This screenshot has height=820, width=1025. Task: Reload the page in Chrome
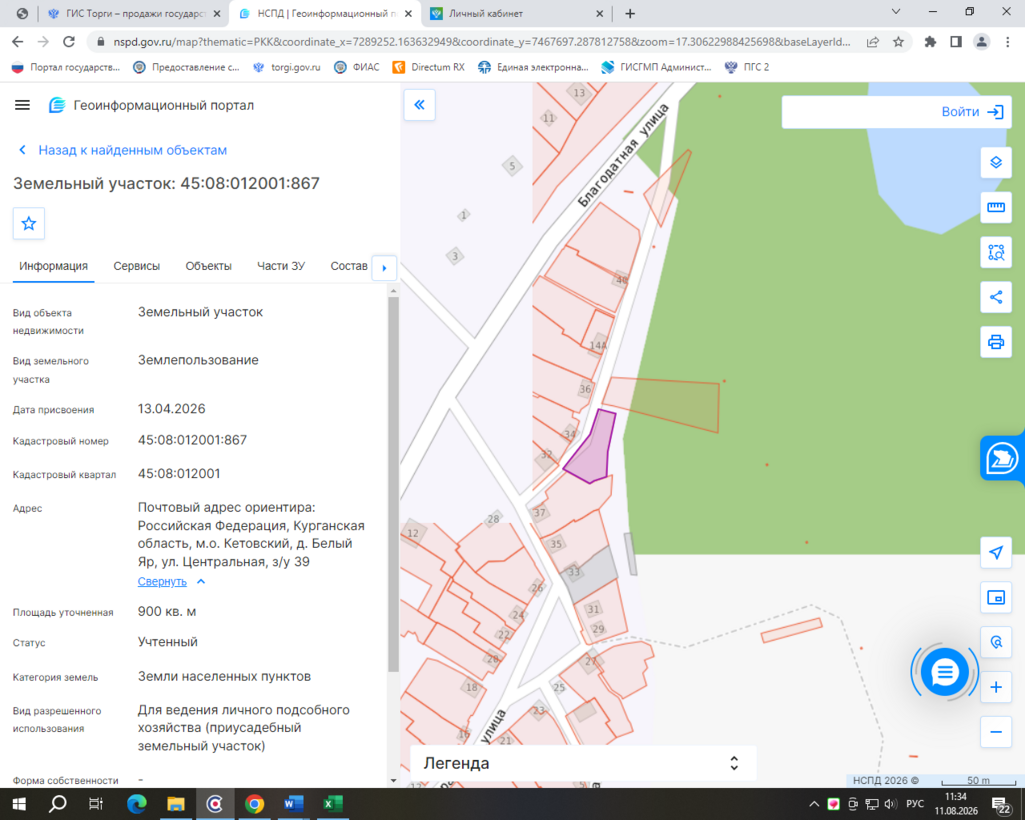[x=69, y=42]
